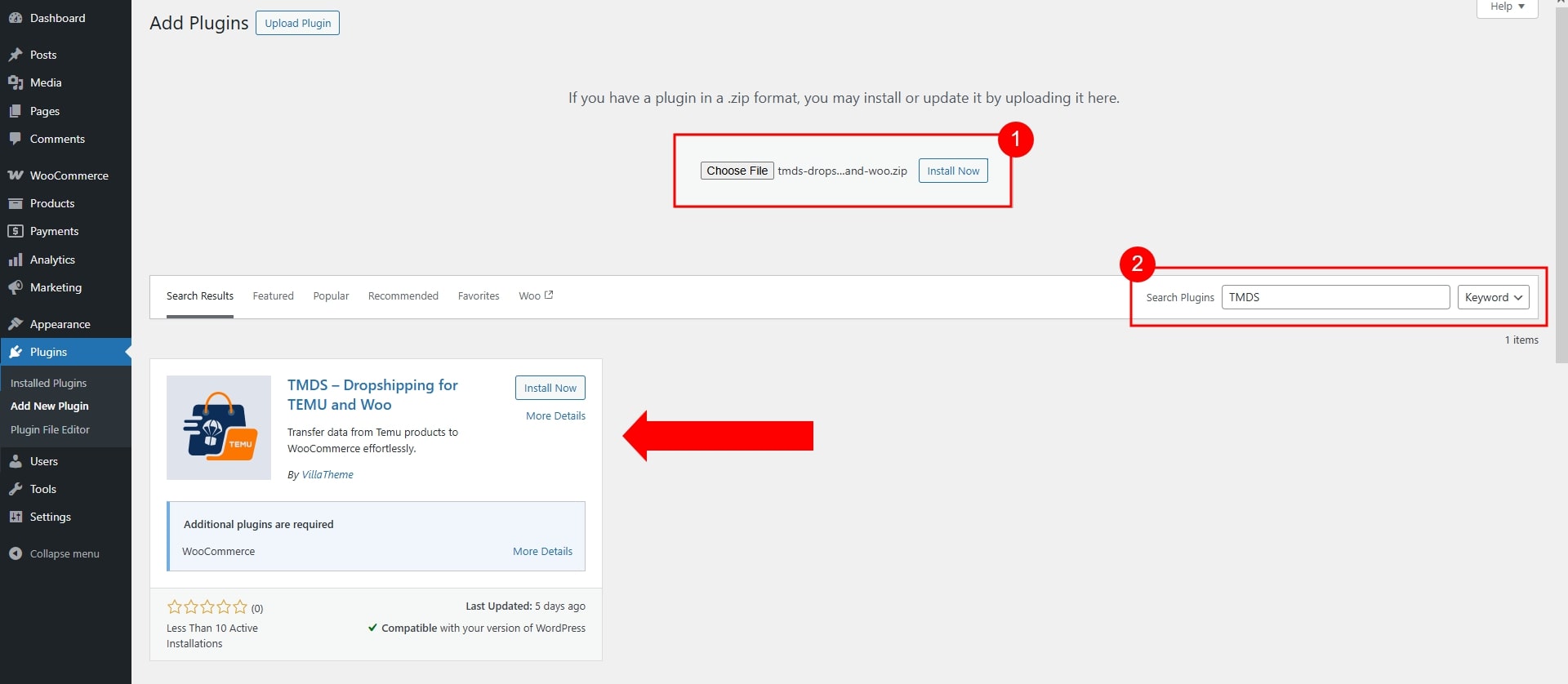Click the 'tmds-drops...and-woo.zip' file name

pyautogui.click(x=842, y=171)
